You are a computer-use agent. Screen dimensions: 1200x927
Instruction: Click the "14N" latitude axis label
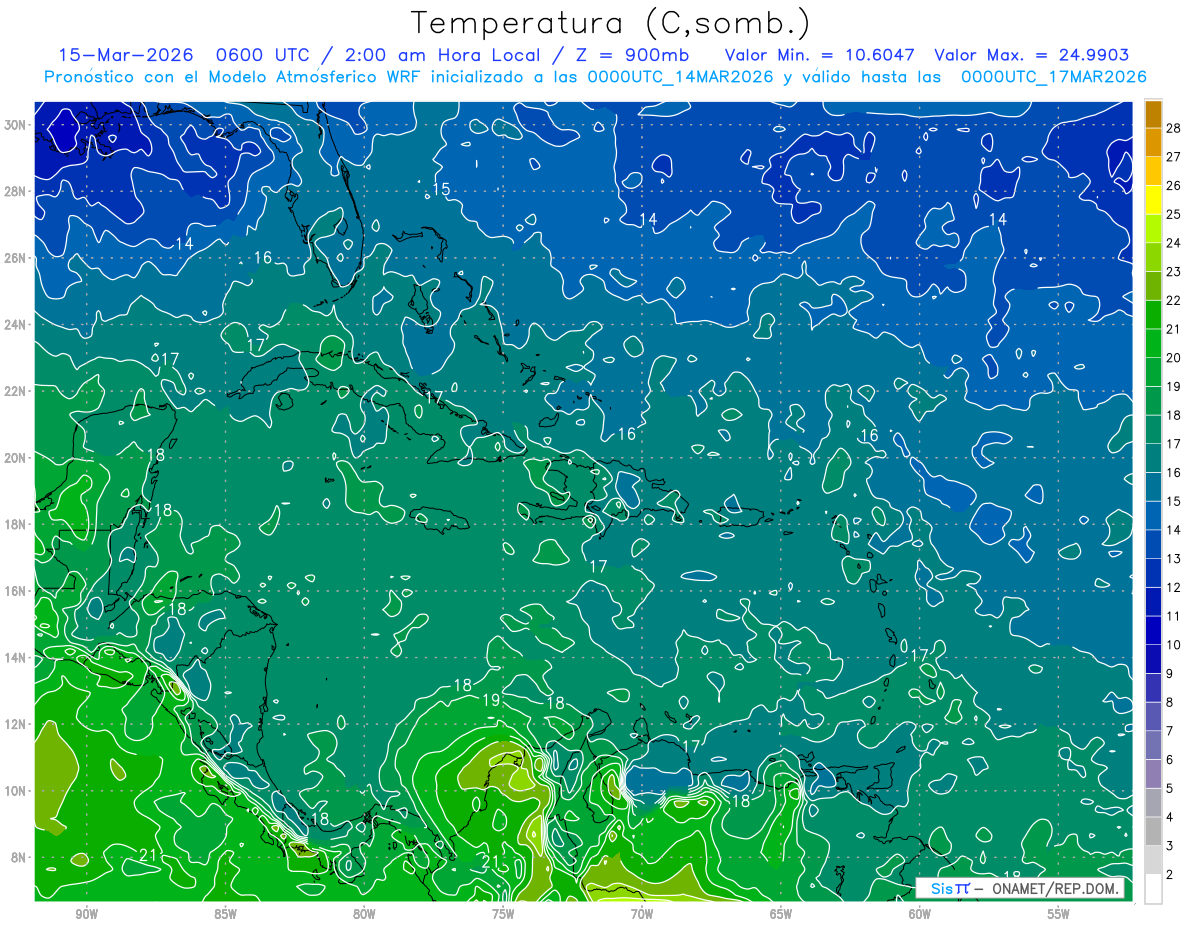pyautogui.click(x=14, y=658)
